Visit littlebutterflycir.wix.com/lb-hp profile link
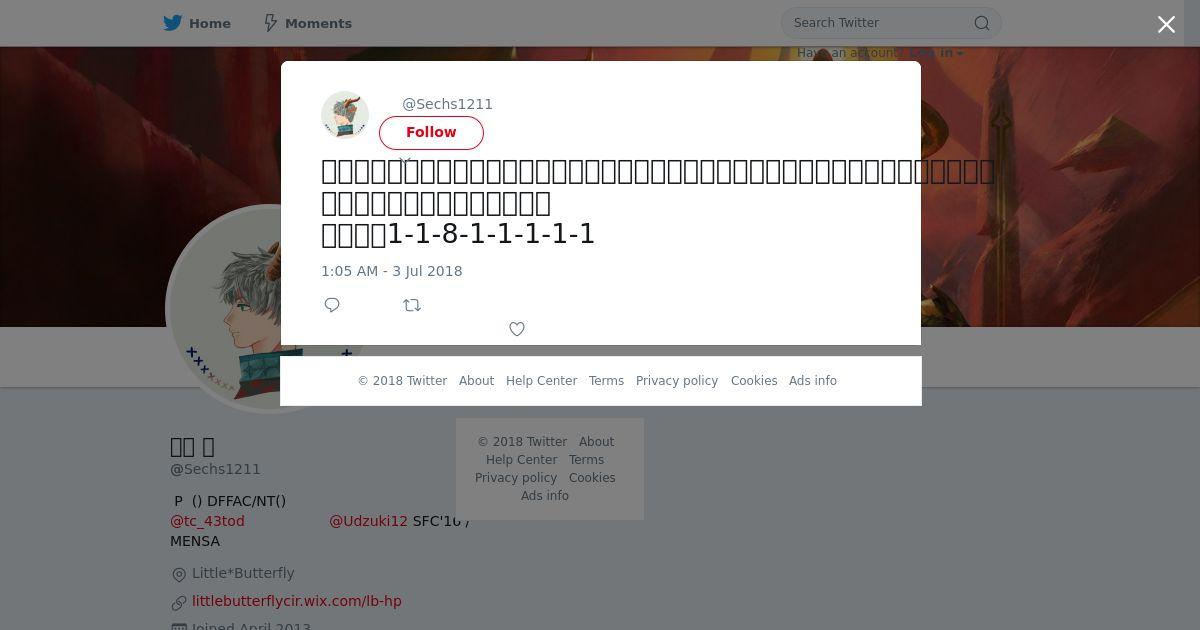 click(297, 601)
